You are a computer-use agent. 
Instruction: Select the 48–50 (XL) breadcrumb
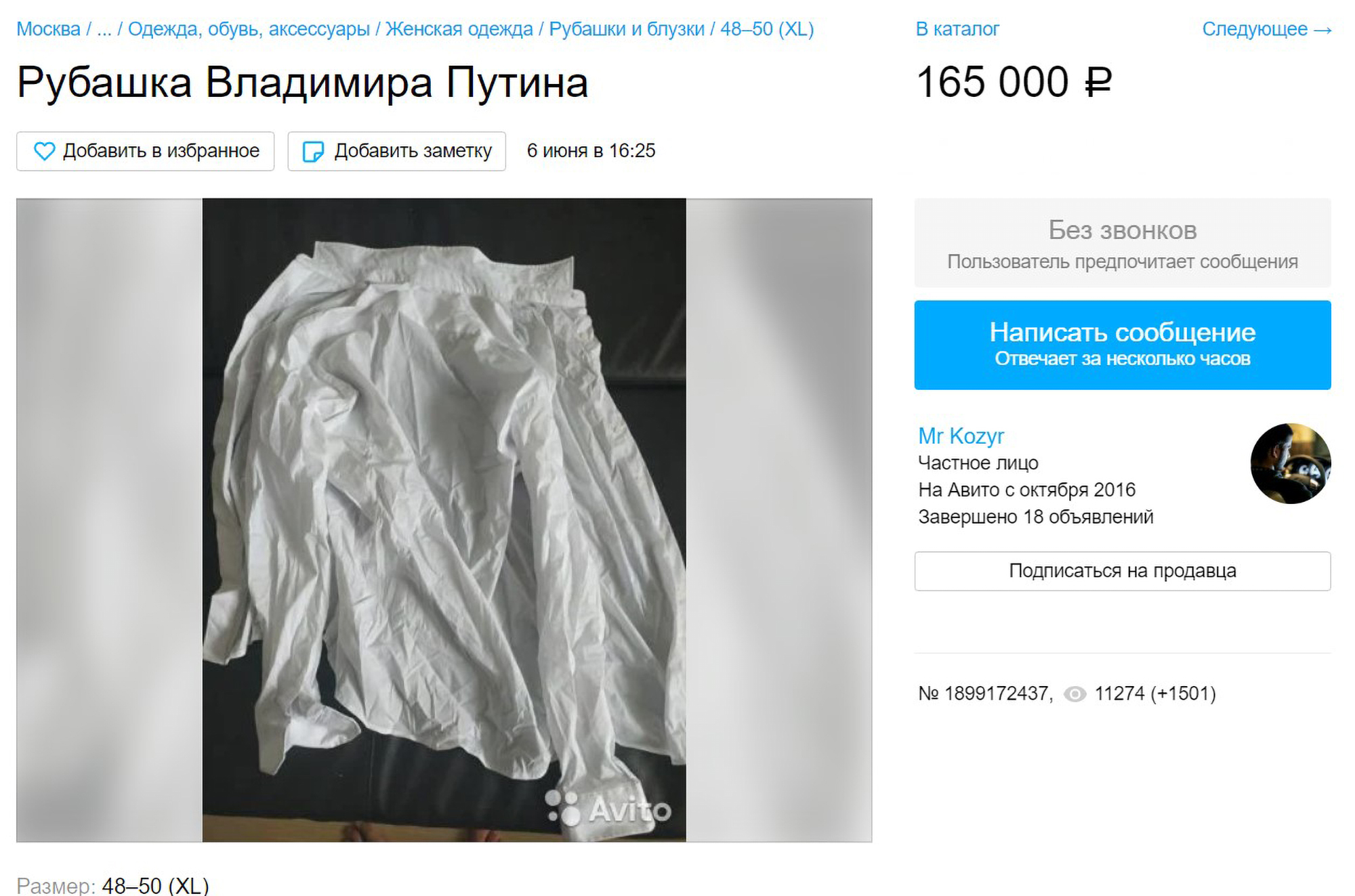[767, 29]
